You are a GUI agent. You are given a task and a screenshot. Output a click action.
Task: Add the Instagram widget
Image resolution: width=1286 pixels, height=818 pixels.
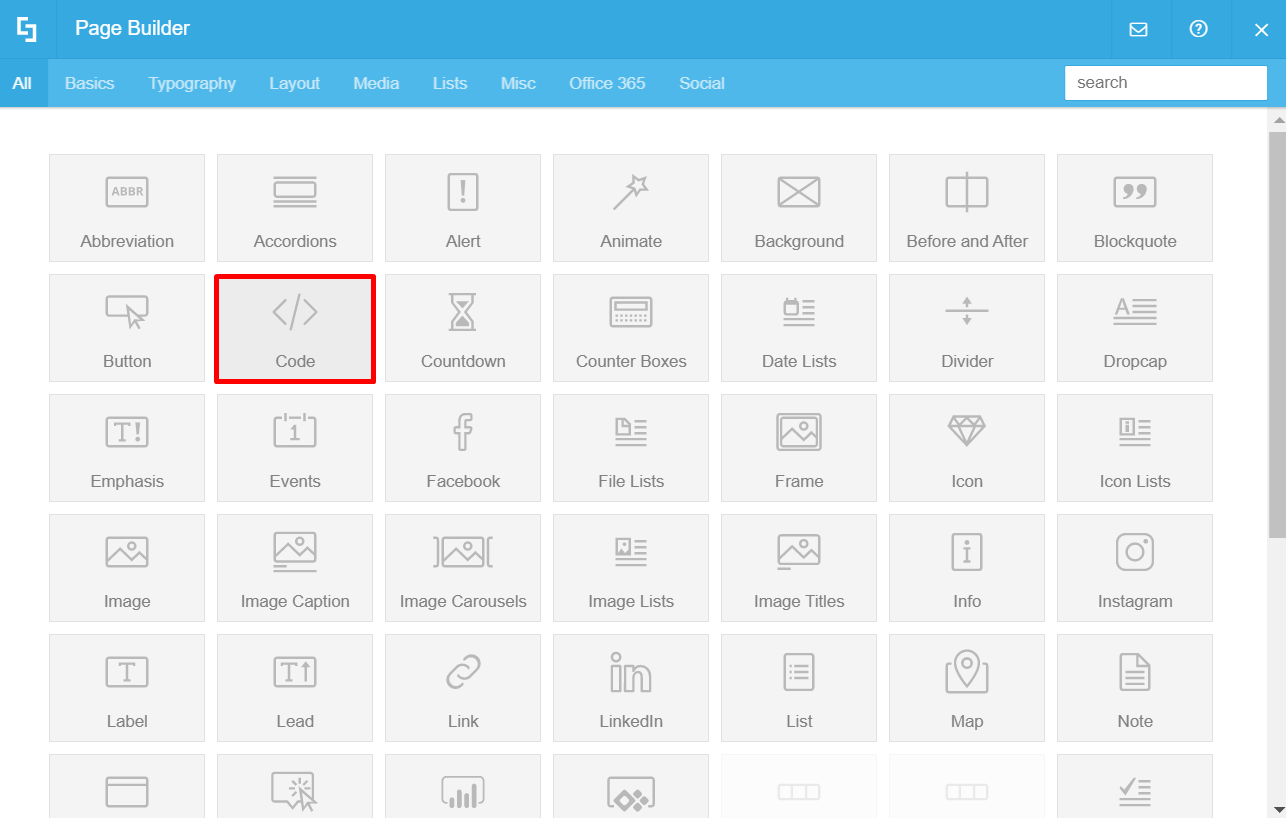click(1134, 568)
